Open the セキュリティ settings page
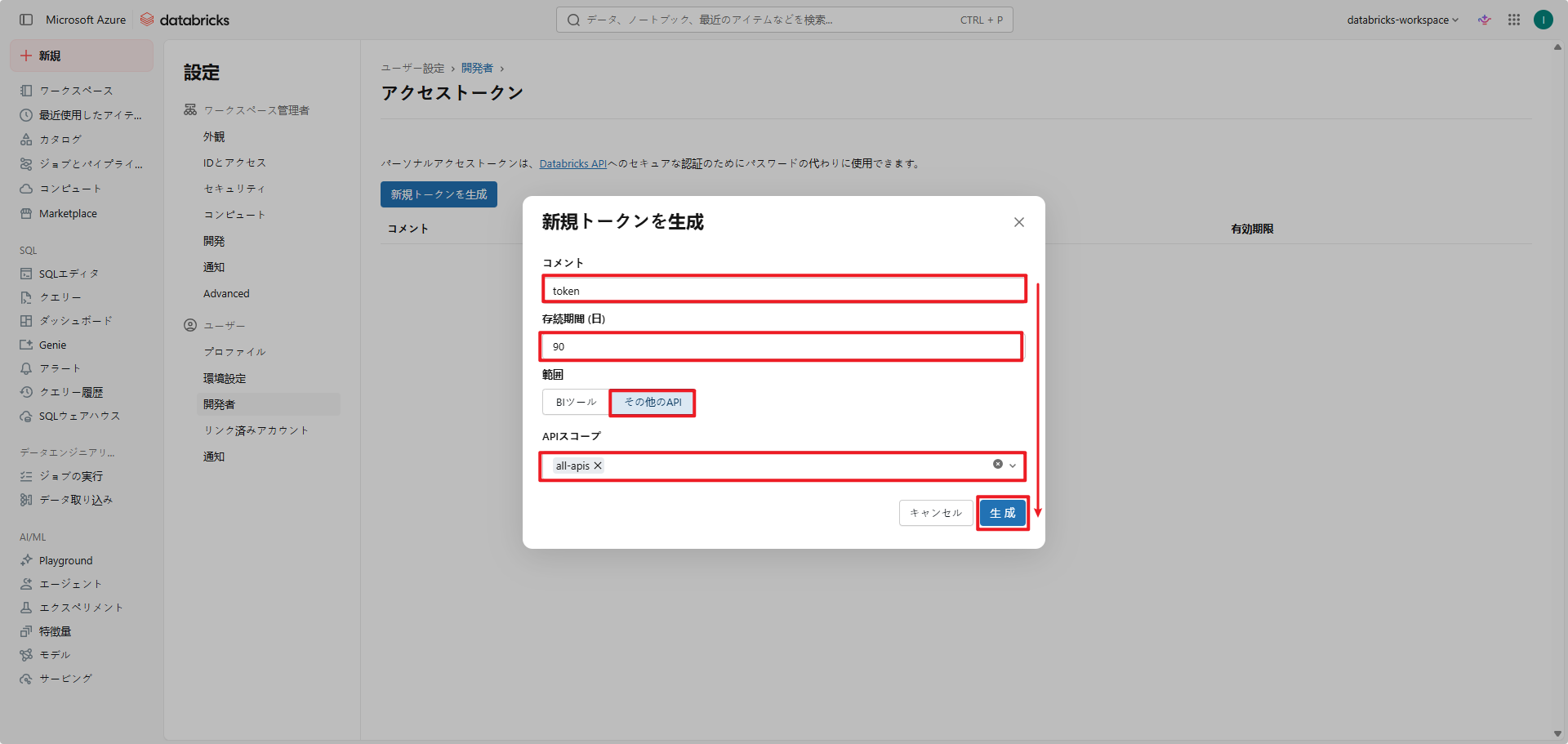1568x744 pixels. click(x=234, y=189)
